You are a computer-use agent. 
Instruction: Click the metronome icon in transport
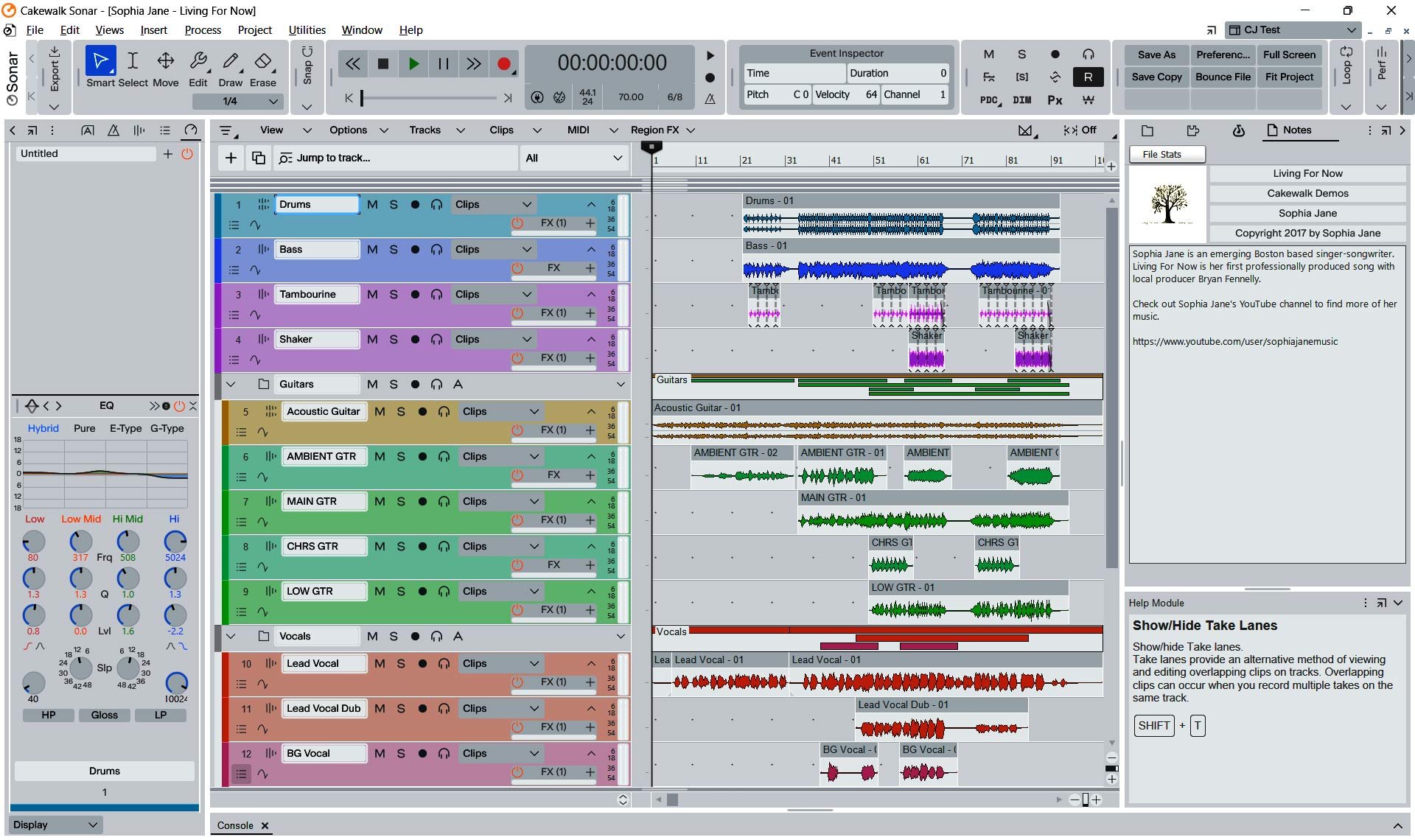point(710,99)
